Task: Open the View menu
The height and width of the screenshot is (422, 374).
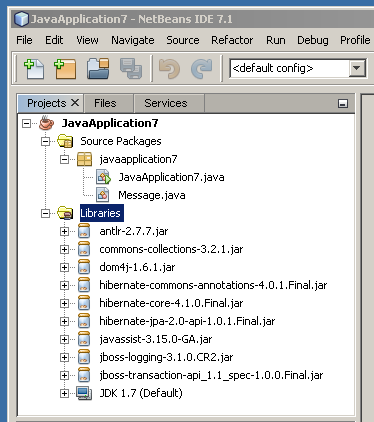Action: [87, 40]
